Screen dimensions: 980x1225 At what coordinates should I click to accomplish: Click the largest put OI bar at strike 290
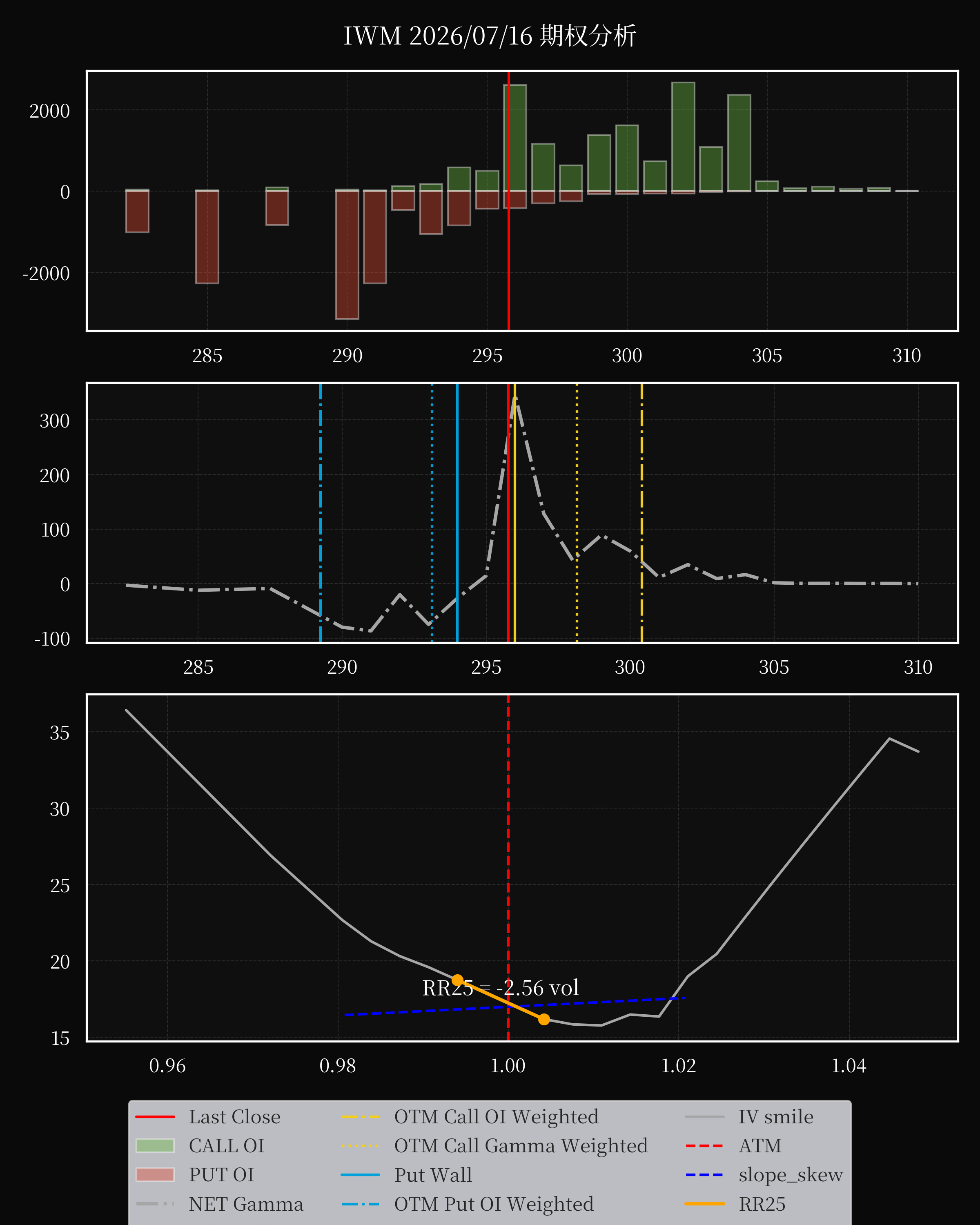[347, 254]
